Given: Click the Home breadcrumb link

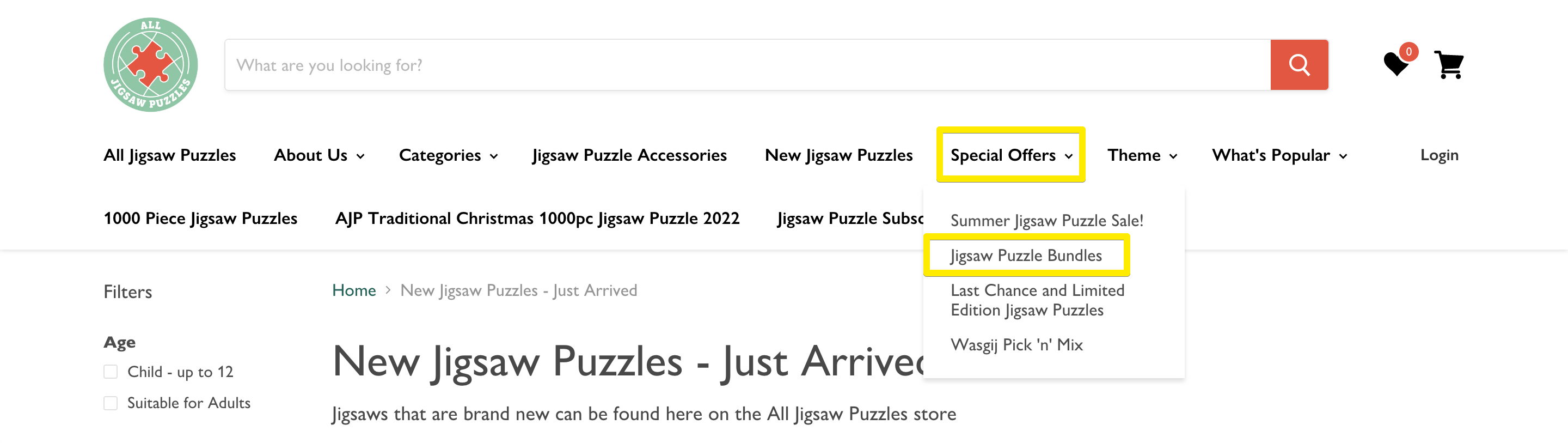Looking at the screenshot, I should pyautogui.click(x=354, y=290).
